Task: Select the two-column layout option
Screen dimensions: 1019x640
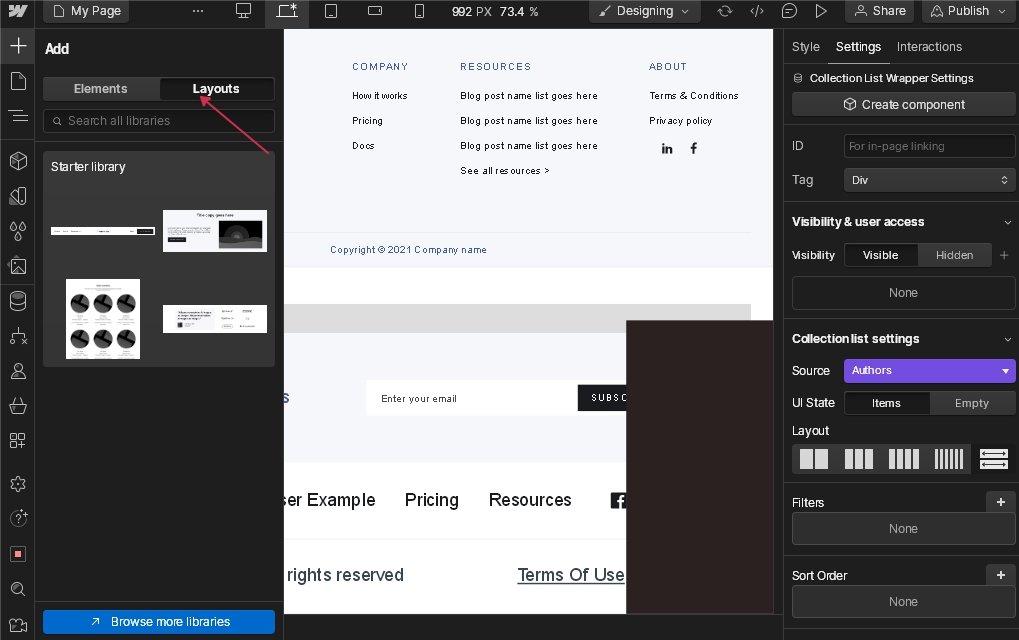Action: [814, 459]
